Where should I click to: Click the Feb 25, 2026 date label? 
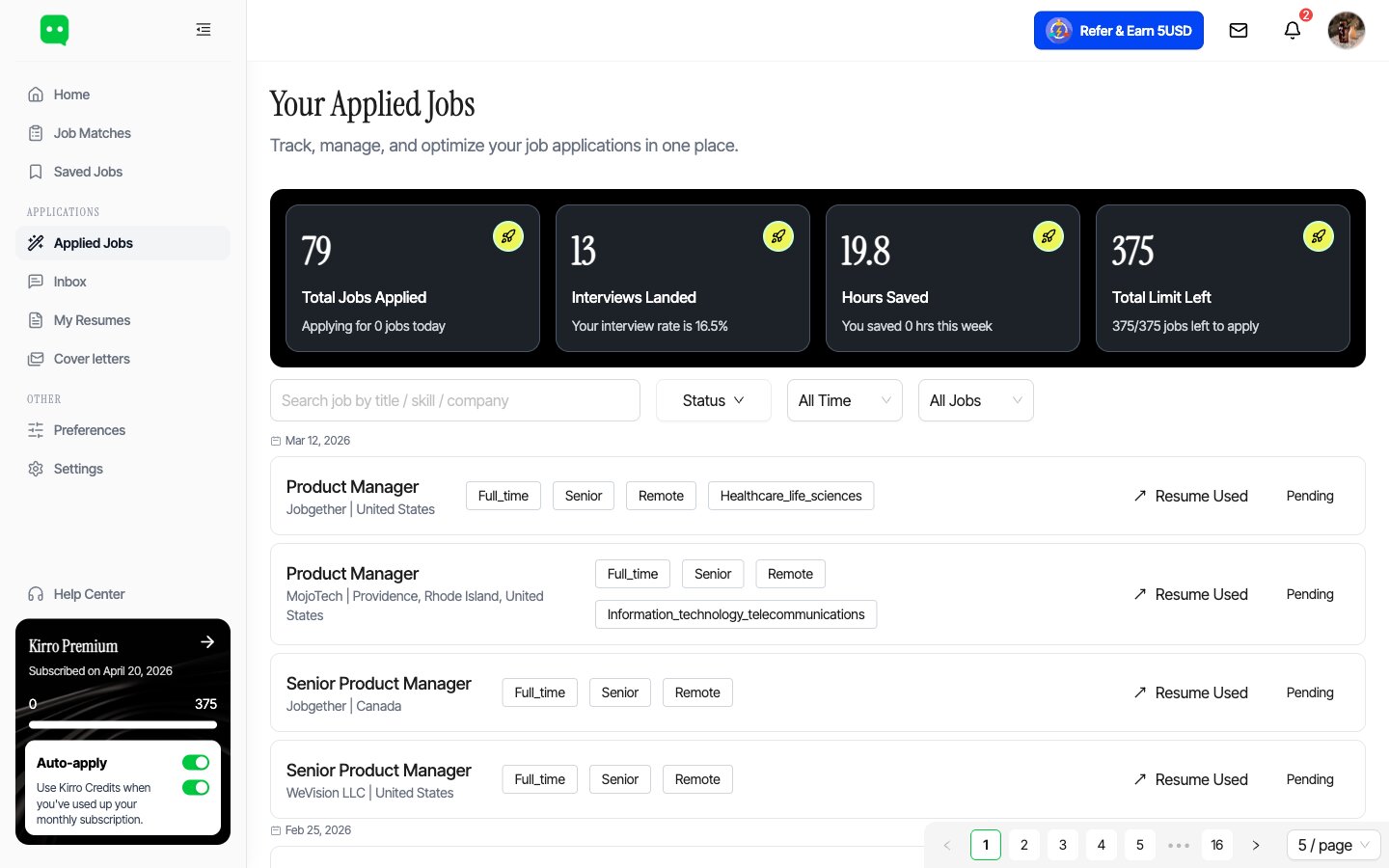318,830
